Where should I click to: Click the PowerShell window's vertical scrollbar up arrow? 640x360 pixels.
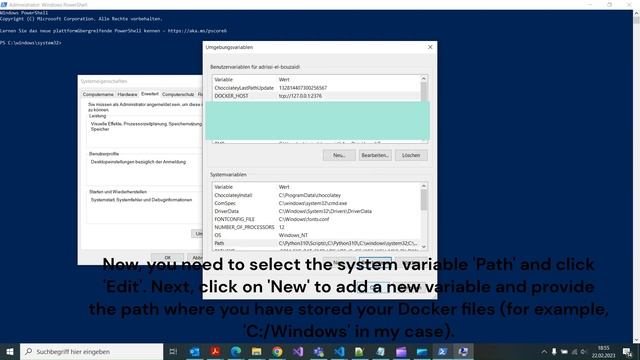click(636, 13)
